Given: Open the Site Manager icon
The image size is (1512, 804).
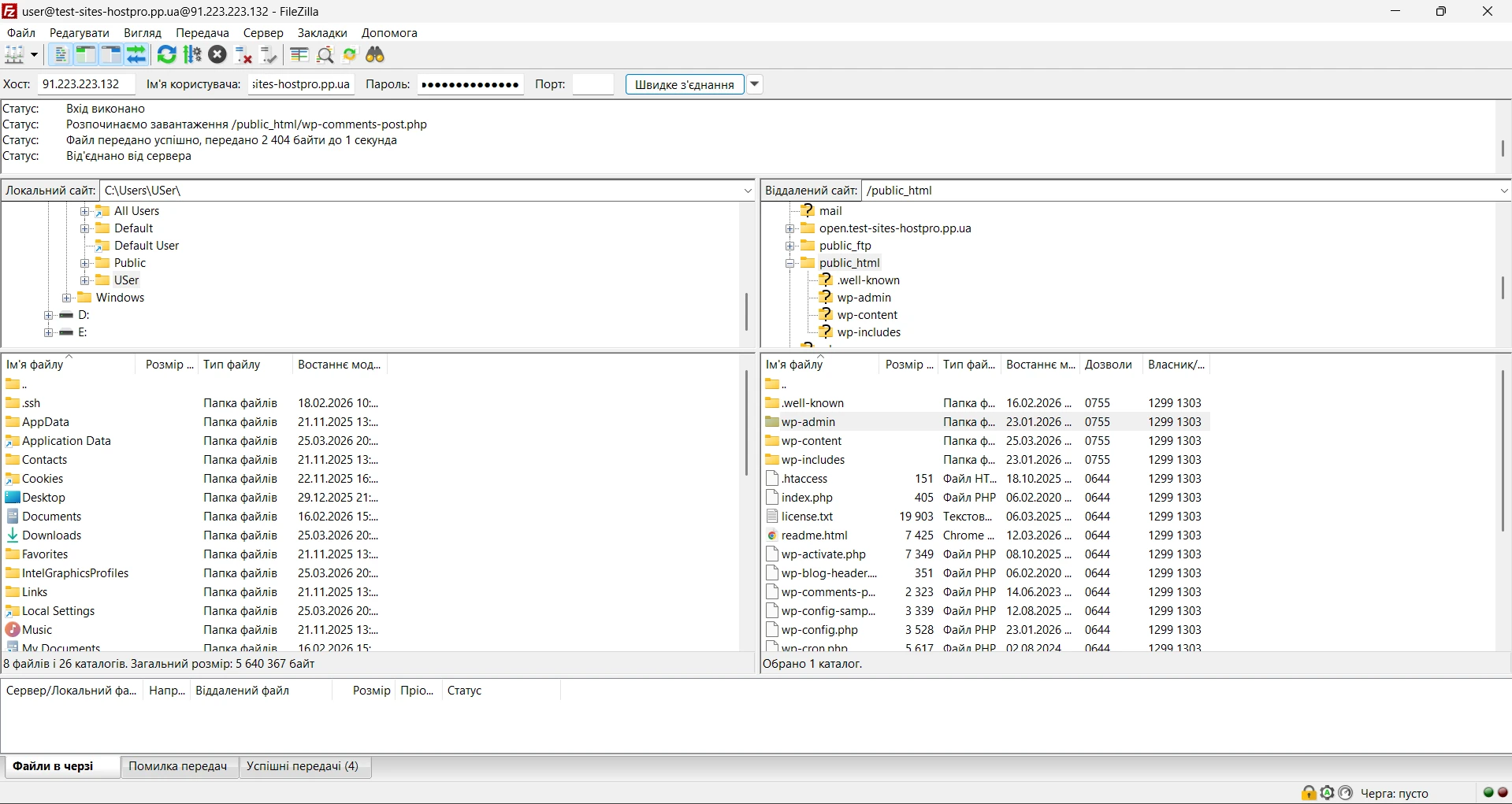Looking at the screenshot, I should click(14, 54).
